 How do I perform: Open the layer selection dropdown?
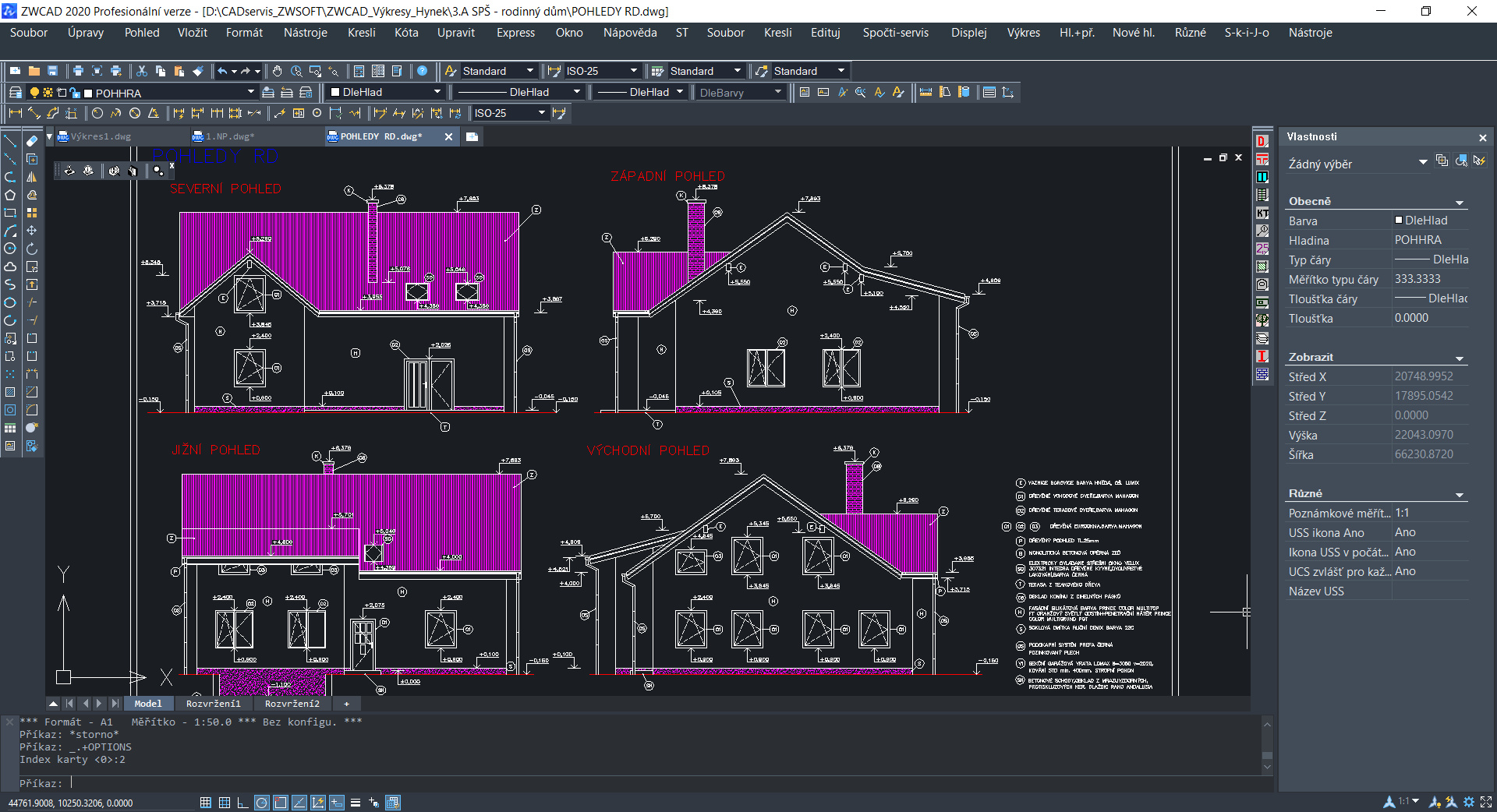(x=251, y=92)
